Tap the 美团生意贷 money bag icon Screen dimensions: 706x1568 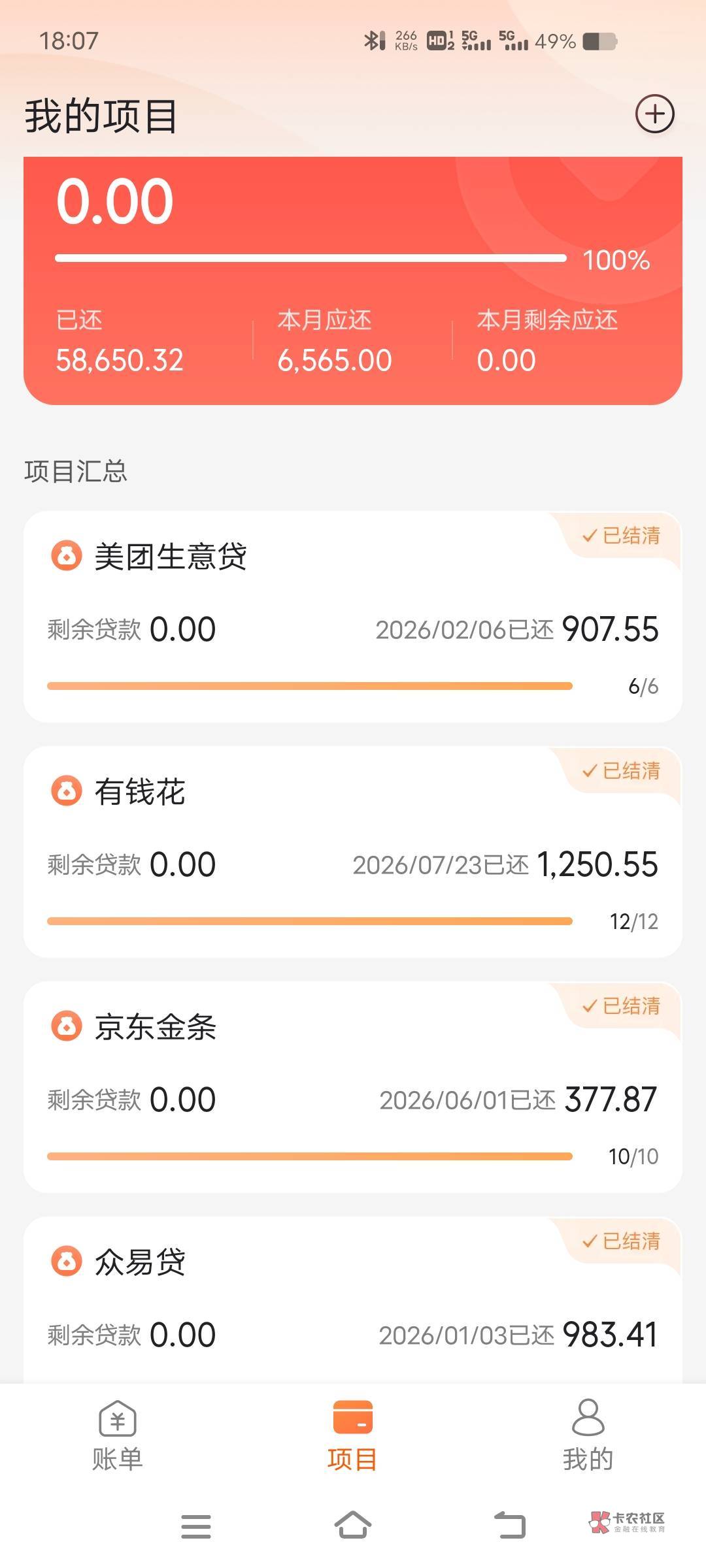[x=67, y=556]
